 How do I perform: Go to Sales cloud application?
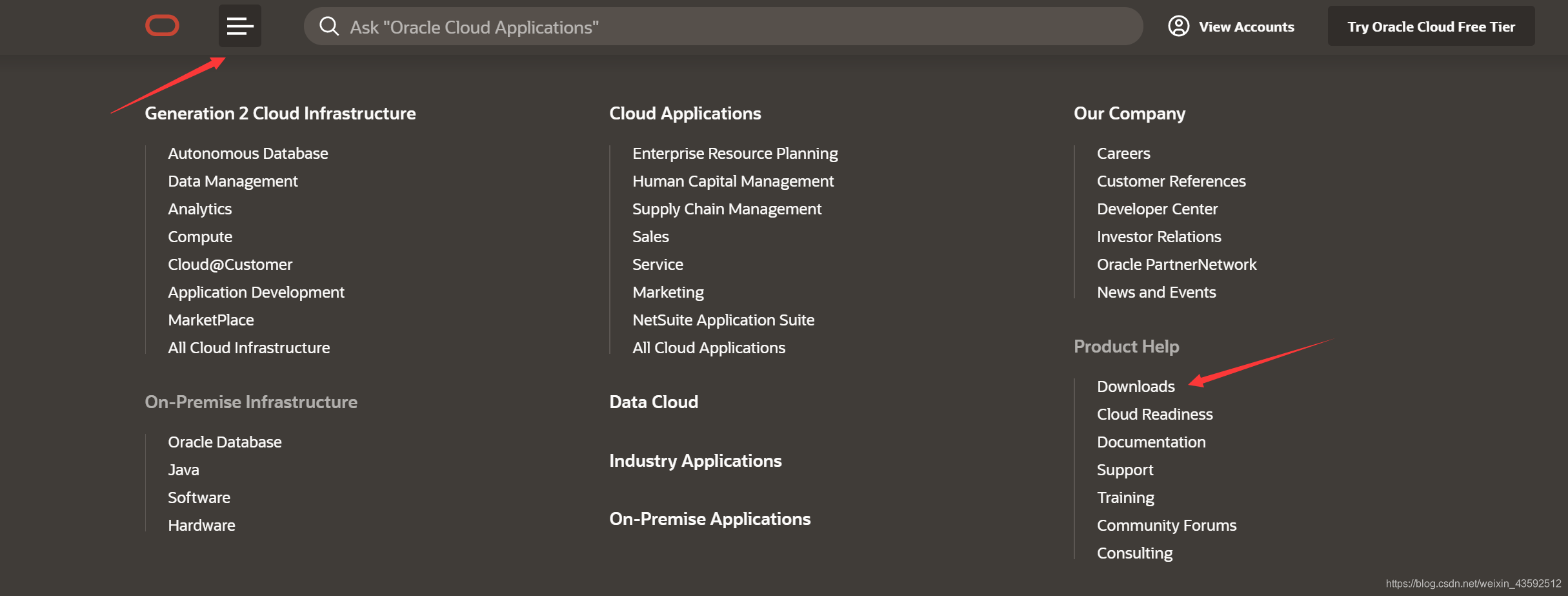tap(650, 236)
